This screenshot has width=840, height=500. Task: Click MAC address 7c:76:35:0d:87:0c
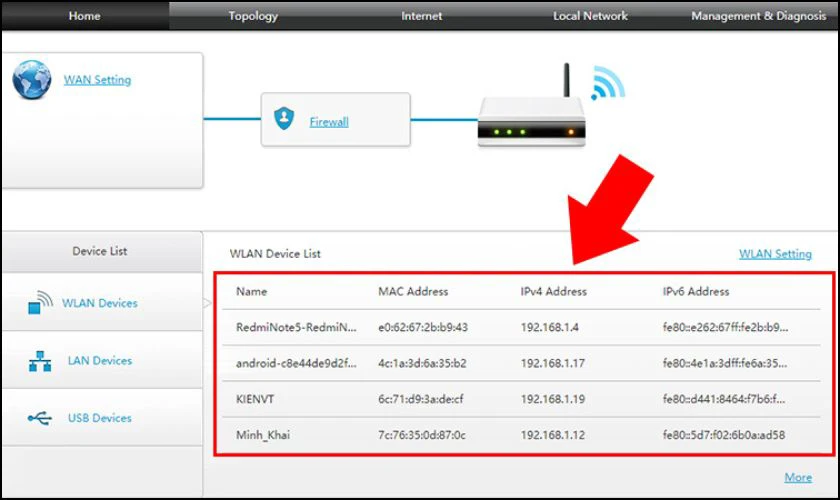click(422, 435)
